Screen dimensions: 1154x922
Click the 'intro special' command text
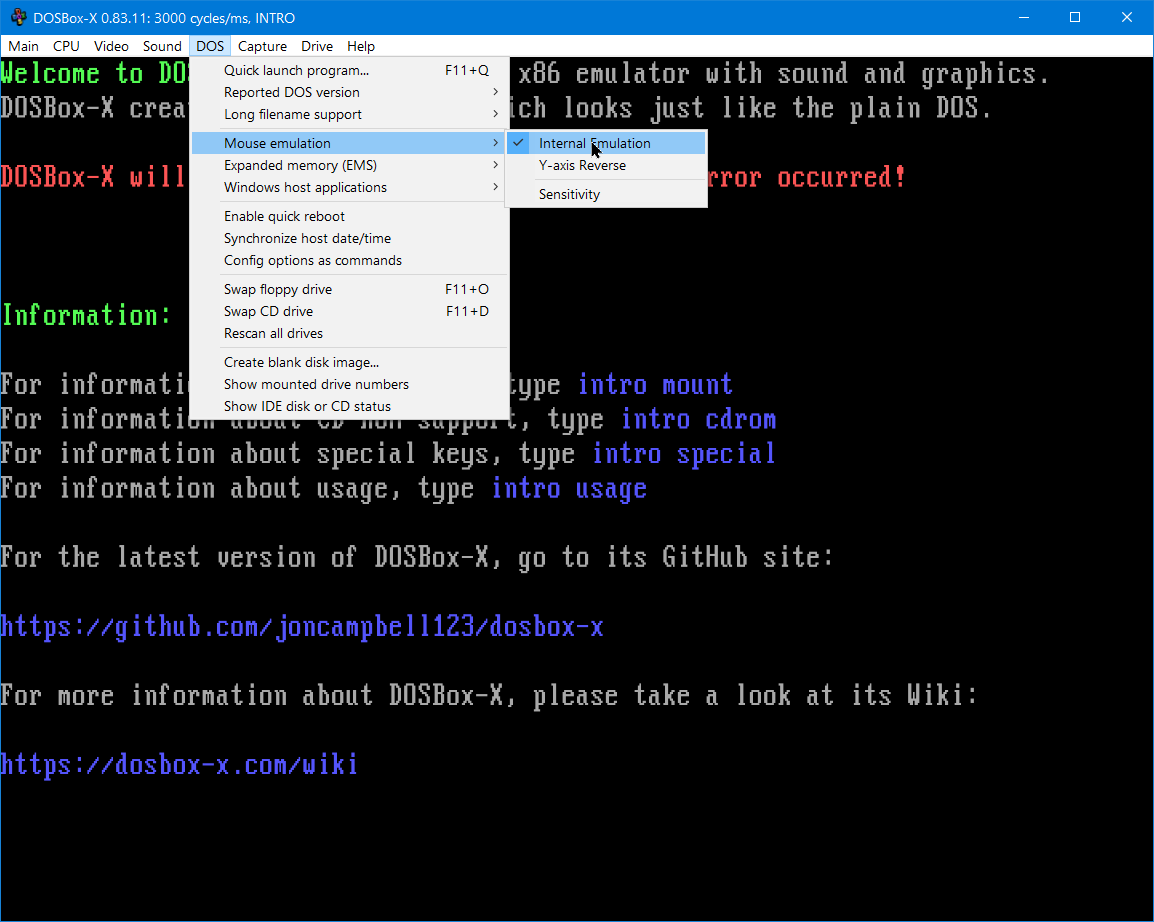tap(684, 454)
